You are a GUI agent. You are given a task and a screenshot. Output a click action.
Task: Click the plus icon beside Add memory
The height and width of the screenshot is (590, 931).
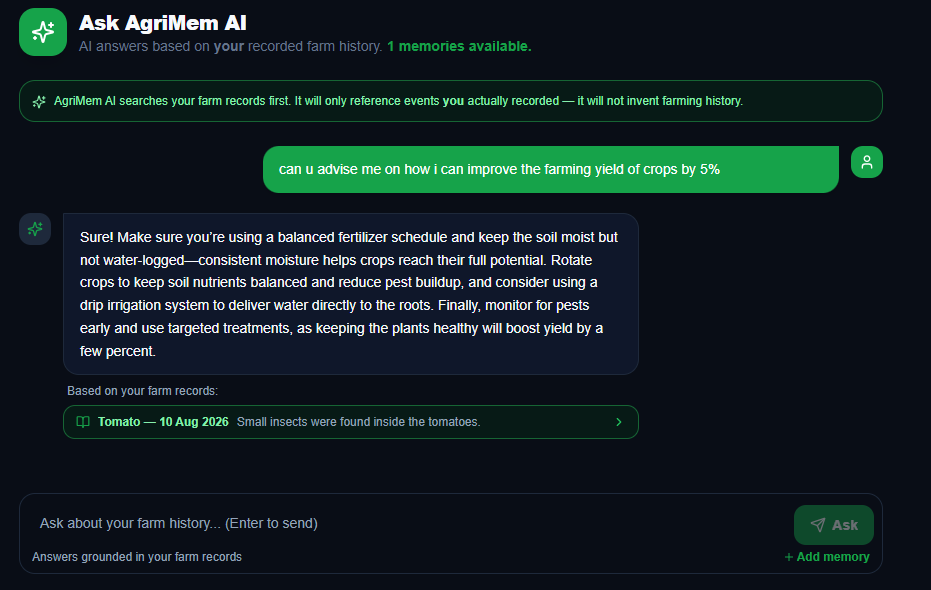788,557
